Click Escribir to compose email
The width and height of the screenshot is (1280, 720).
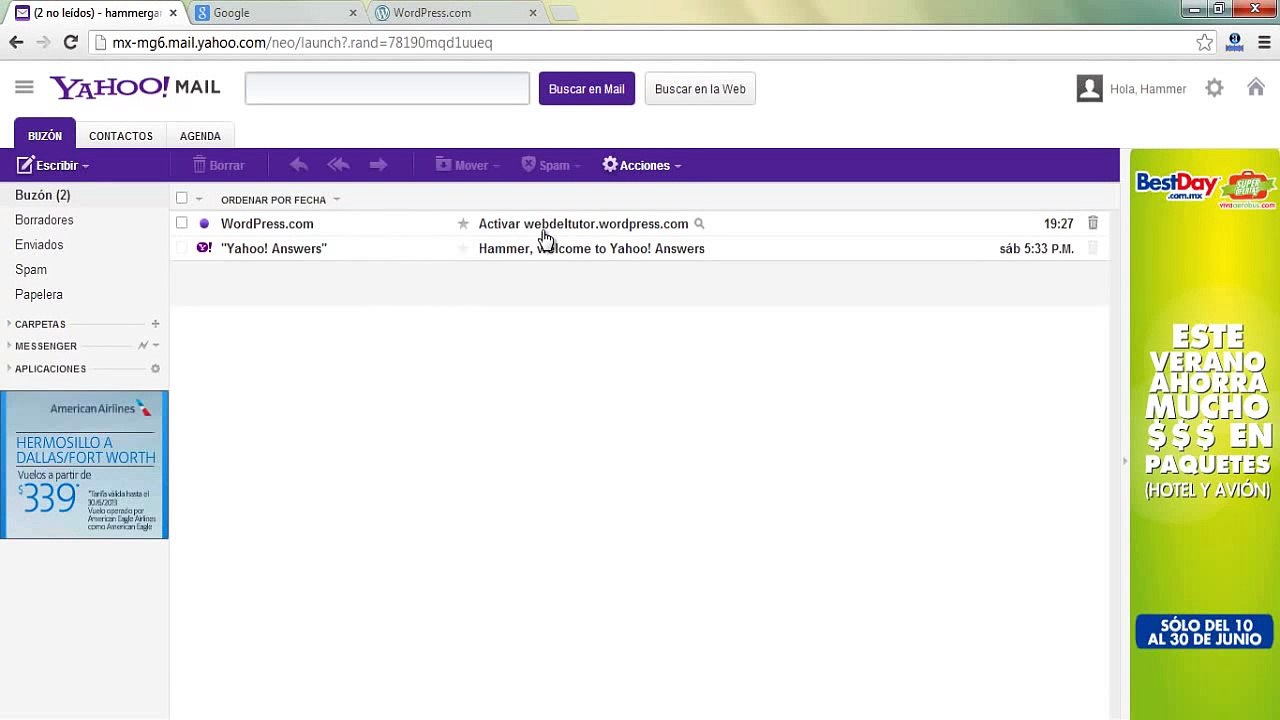tap(47, 165)
